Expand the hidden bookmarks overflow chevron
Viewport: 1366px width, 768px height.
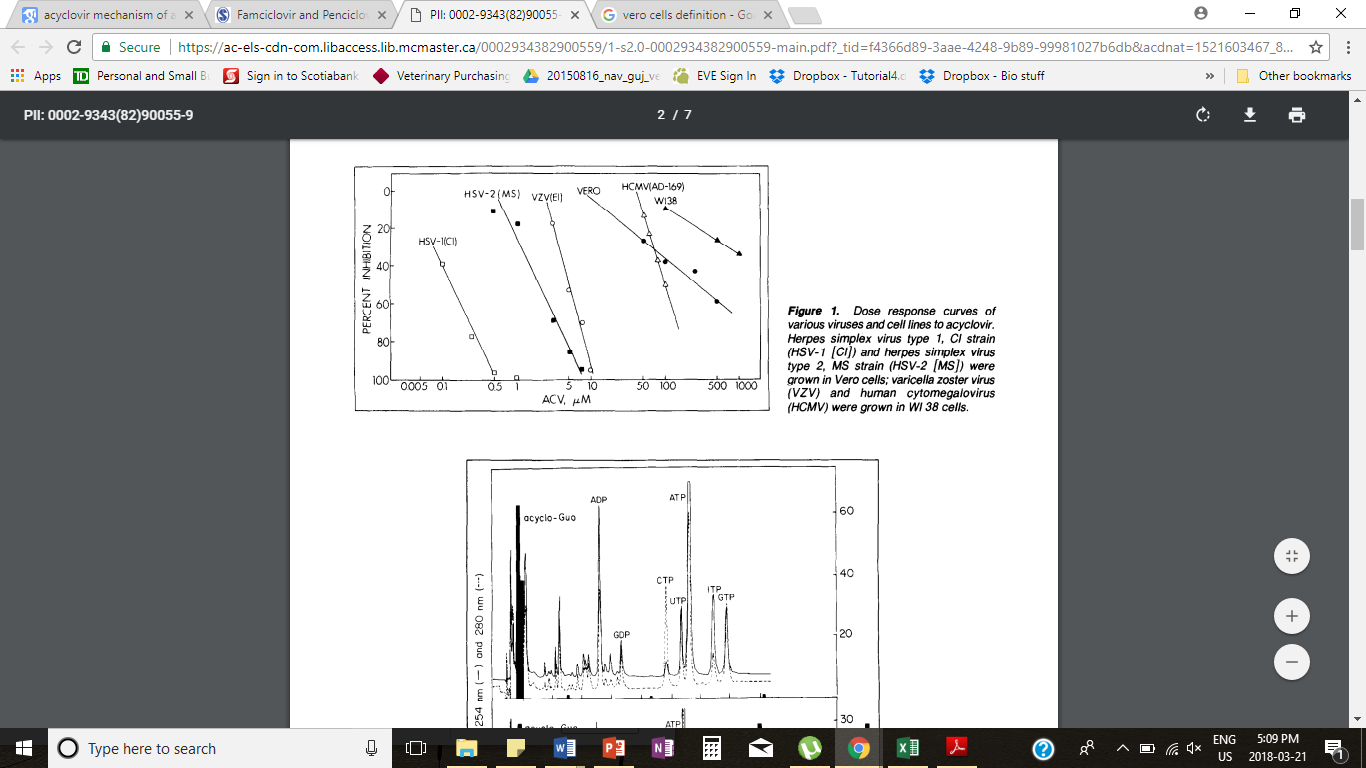(x=1210, y=76)
